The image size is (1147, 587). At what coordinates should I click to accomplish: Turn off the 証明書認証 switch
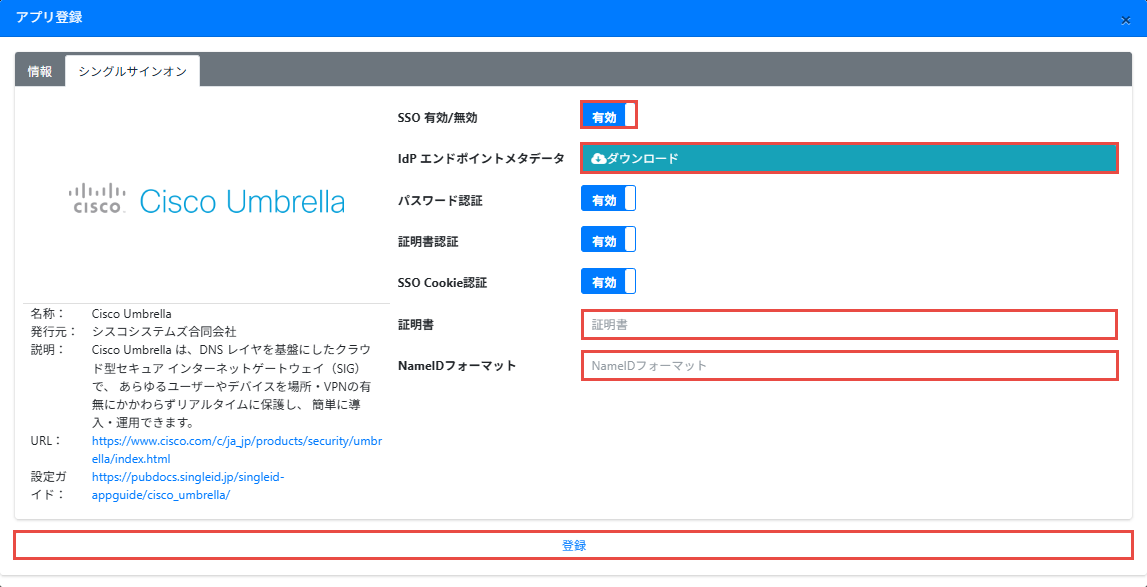pos(608,241)
